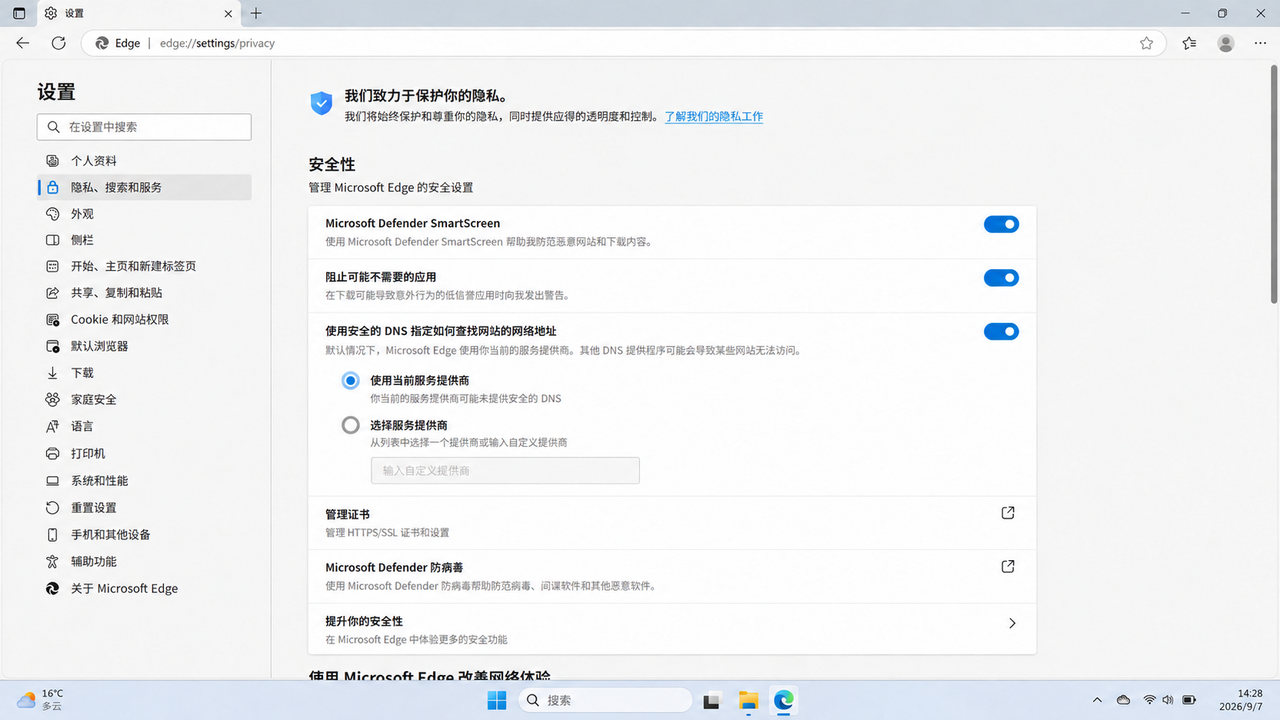Close the 设置 tab
This screenshot has width=1280, height=720.
tap(228, 13)
